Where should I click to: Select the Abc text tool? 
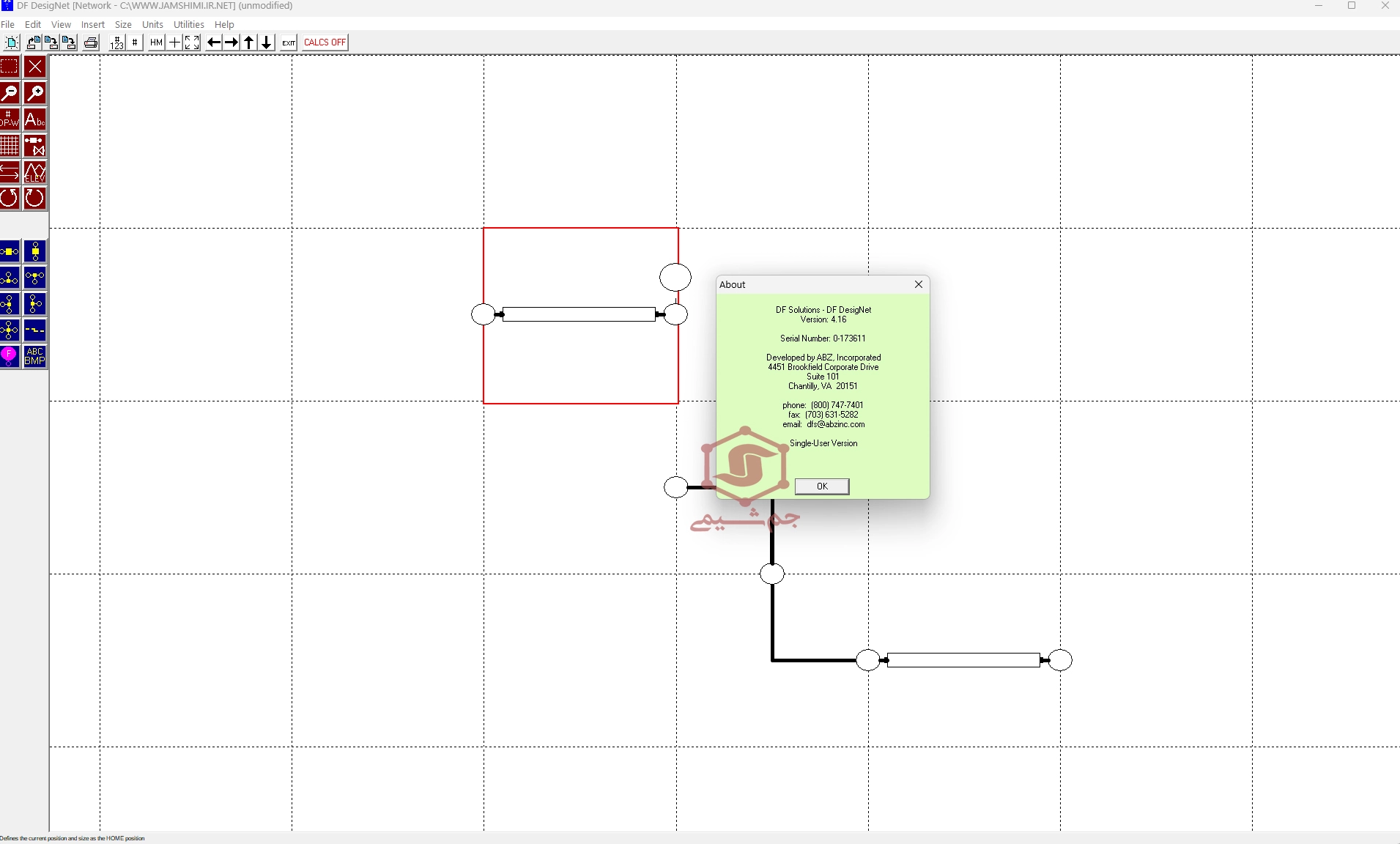click(34, 119)
